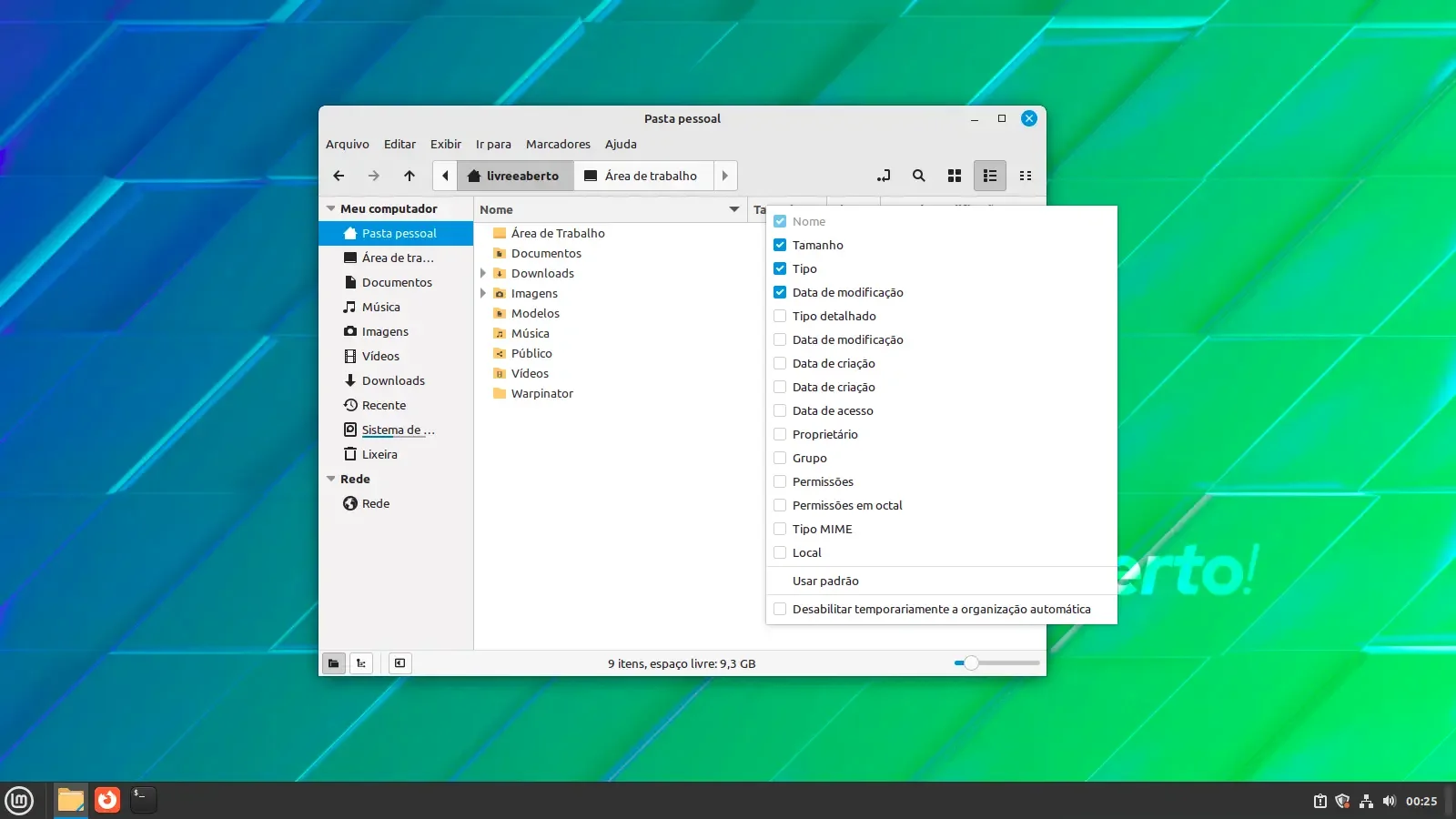Open the Exibir menu
The height and width of the screenshot is (819, 1456).
446,144
